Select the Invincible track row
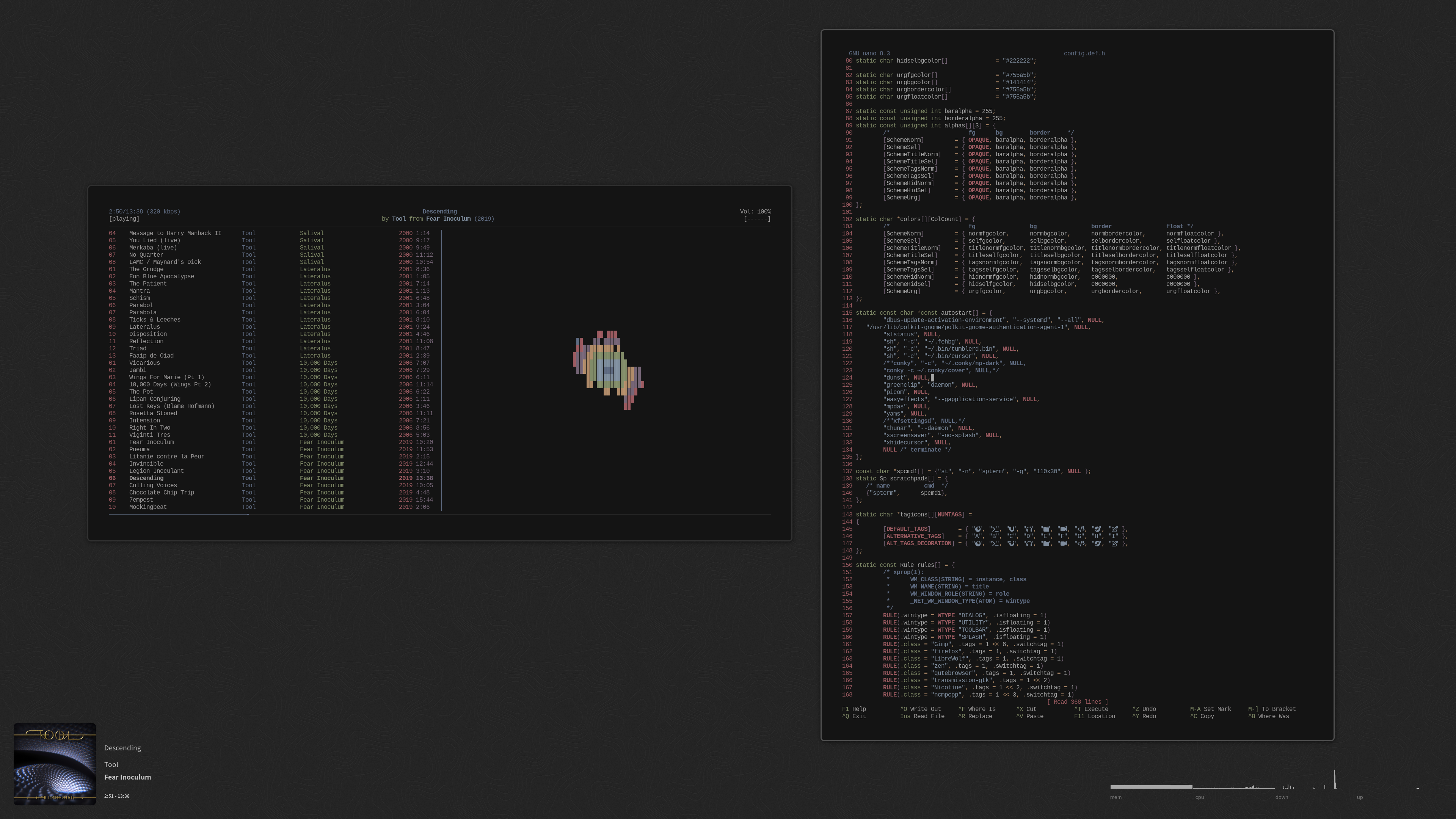 (271, 463)
